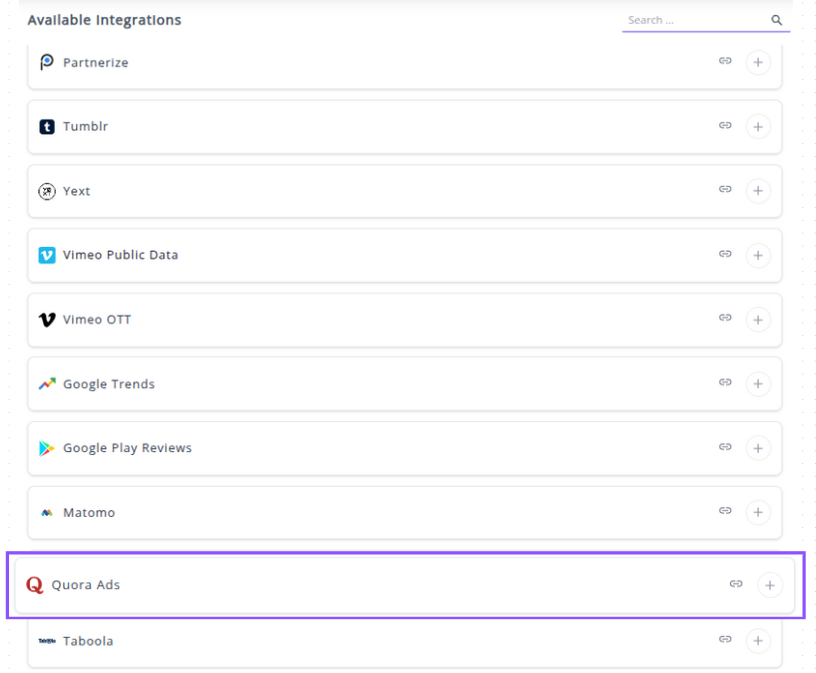Open the link icon for Yext
Image resolution: width=816 pixels, height=673 pixels.
(x=725, y=190)
